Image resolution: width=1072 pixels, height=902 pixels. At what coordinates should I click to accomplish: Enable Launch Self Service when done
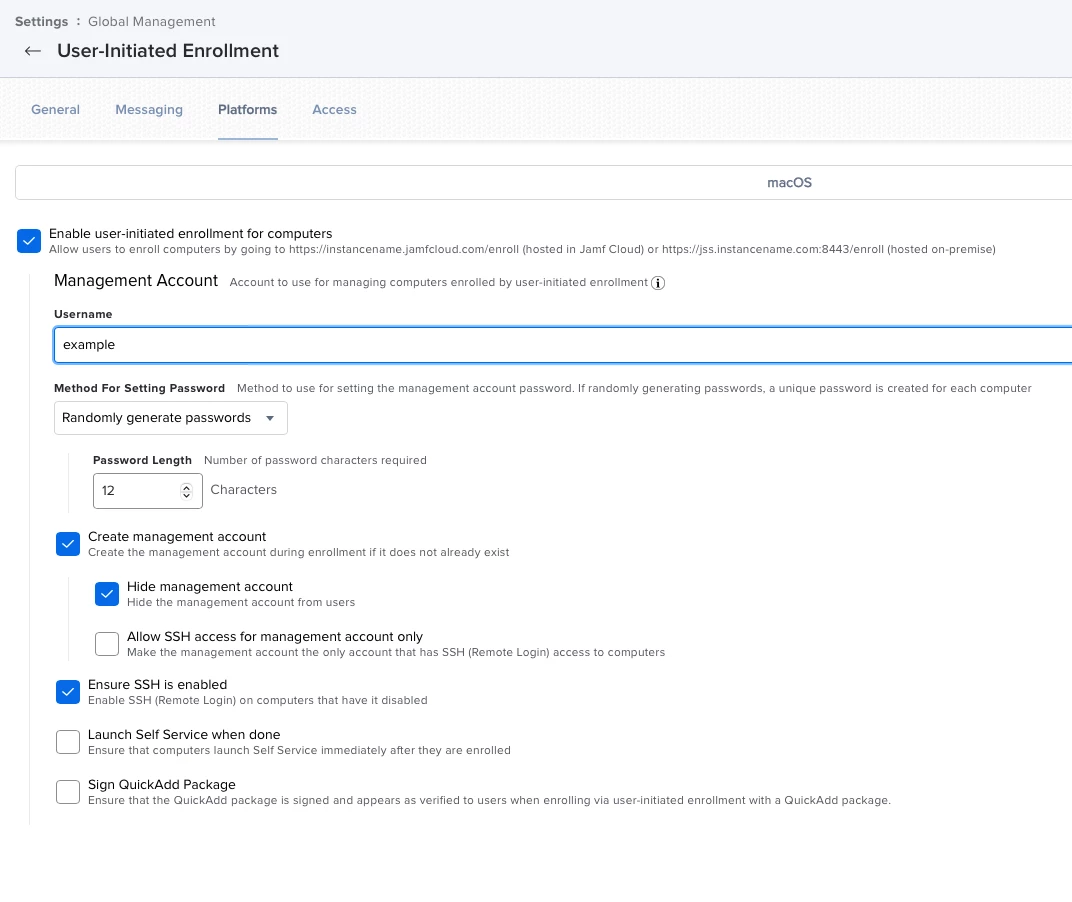coord(68,742)
